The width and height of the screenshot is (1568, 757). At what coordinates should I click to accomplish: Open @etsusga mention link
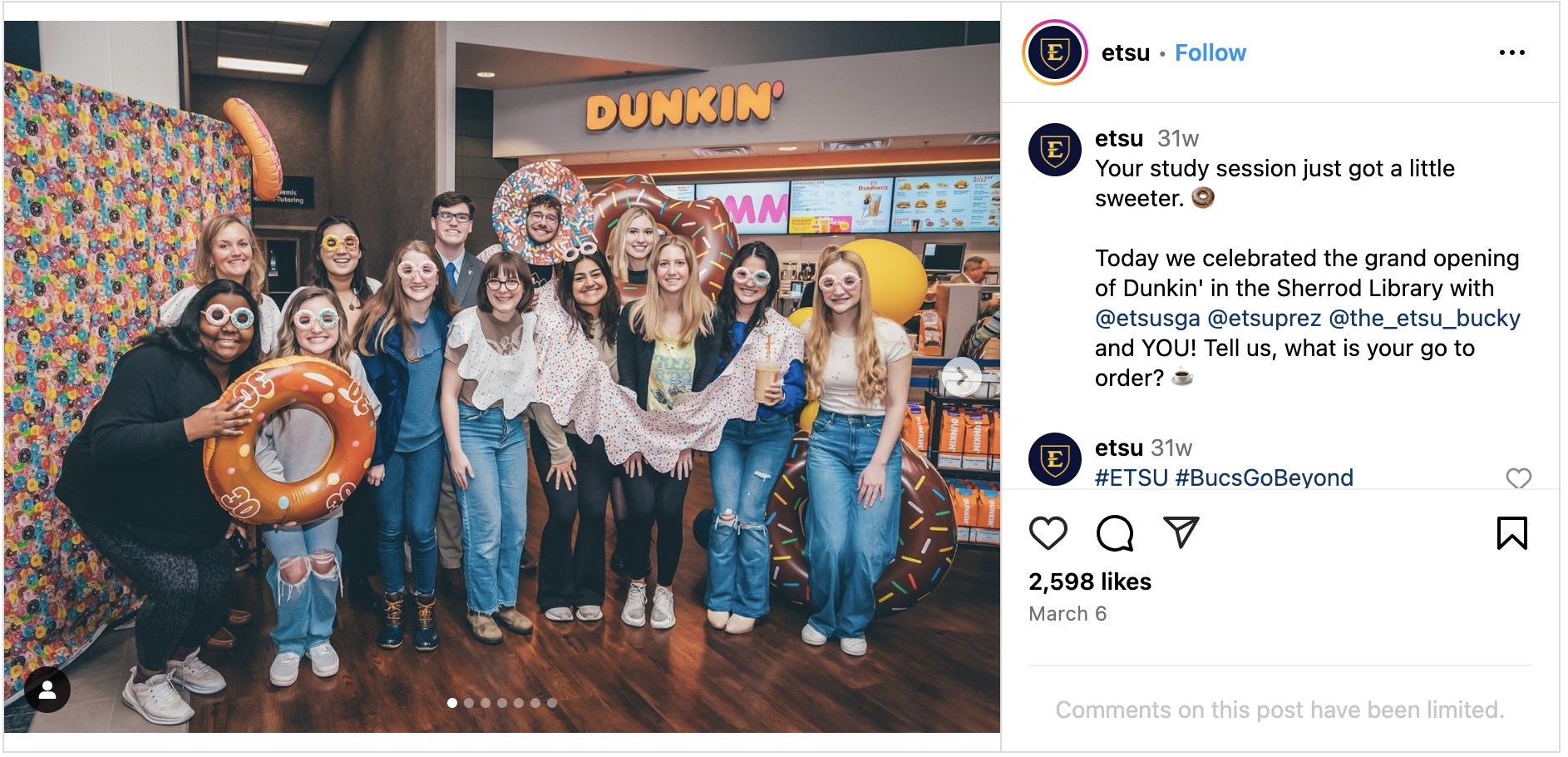1147,318
